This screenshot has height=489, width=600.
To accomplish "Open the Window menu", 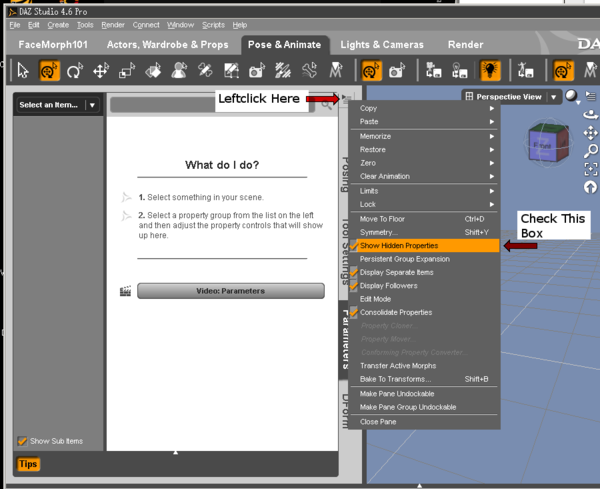I will pos(180,25).
